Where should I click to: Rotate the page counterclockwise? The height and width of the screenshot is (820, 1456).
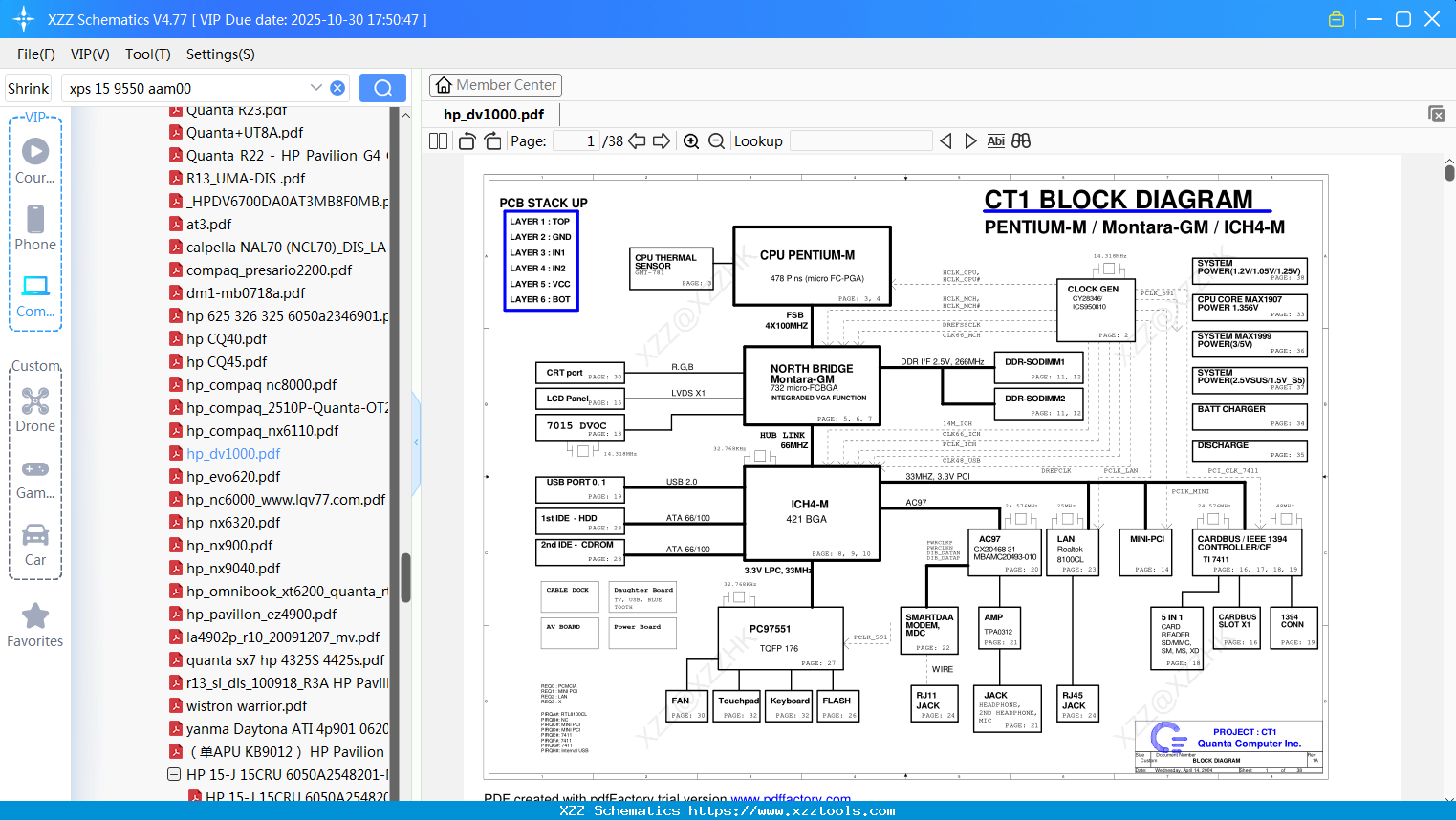[467, 140]
